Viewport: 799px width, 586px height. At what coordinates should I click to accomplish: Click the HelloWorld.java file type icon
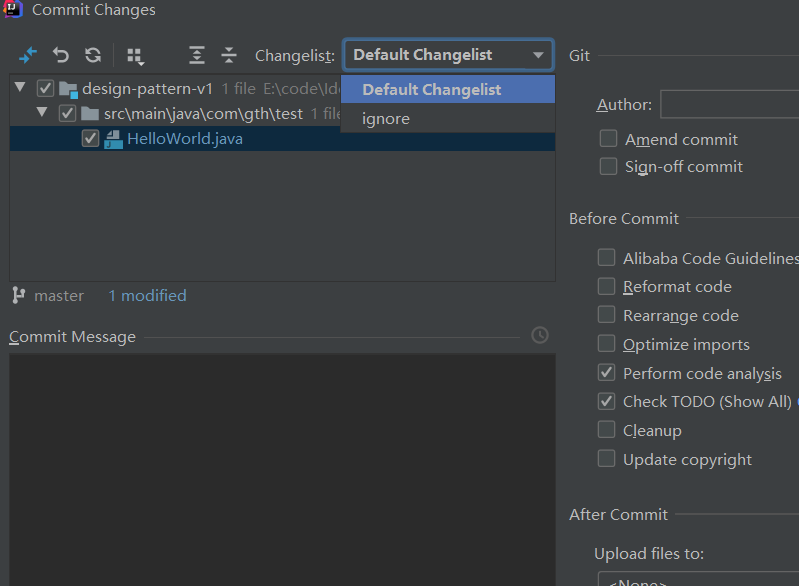113,139
